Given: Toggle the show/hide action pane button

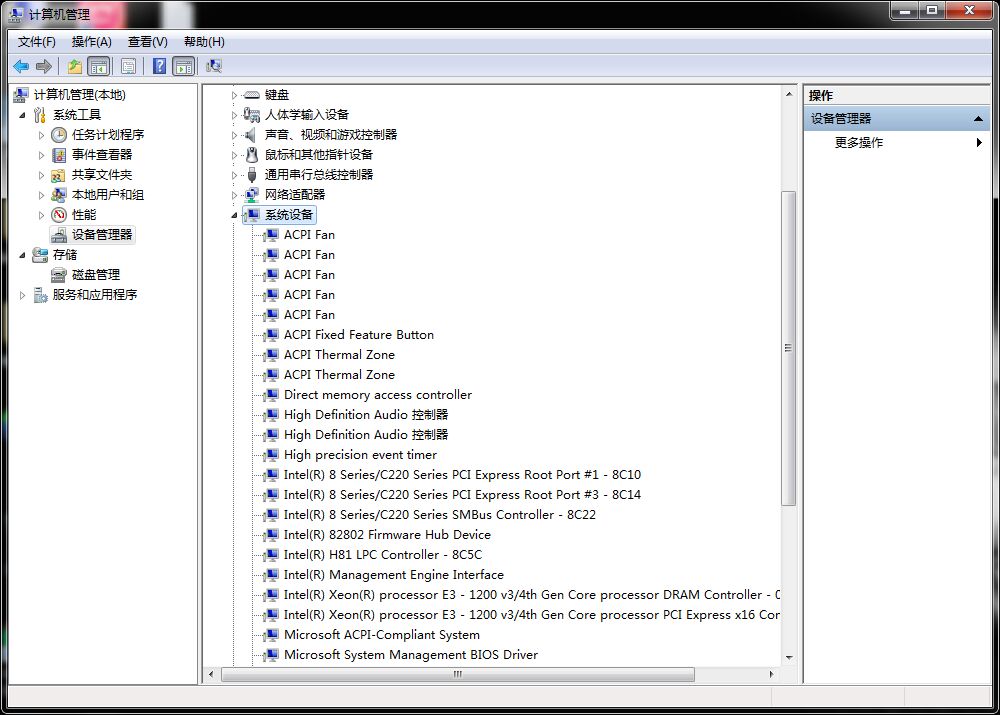Looking at the screenshot, I should [184, 66].
